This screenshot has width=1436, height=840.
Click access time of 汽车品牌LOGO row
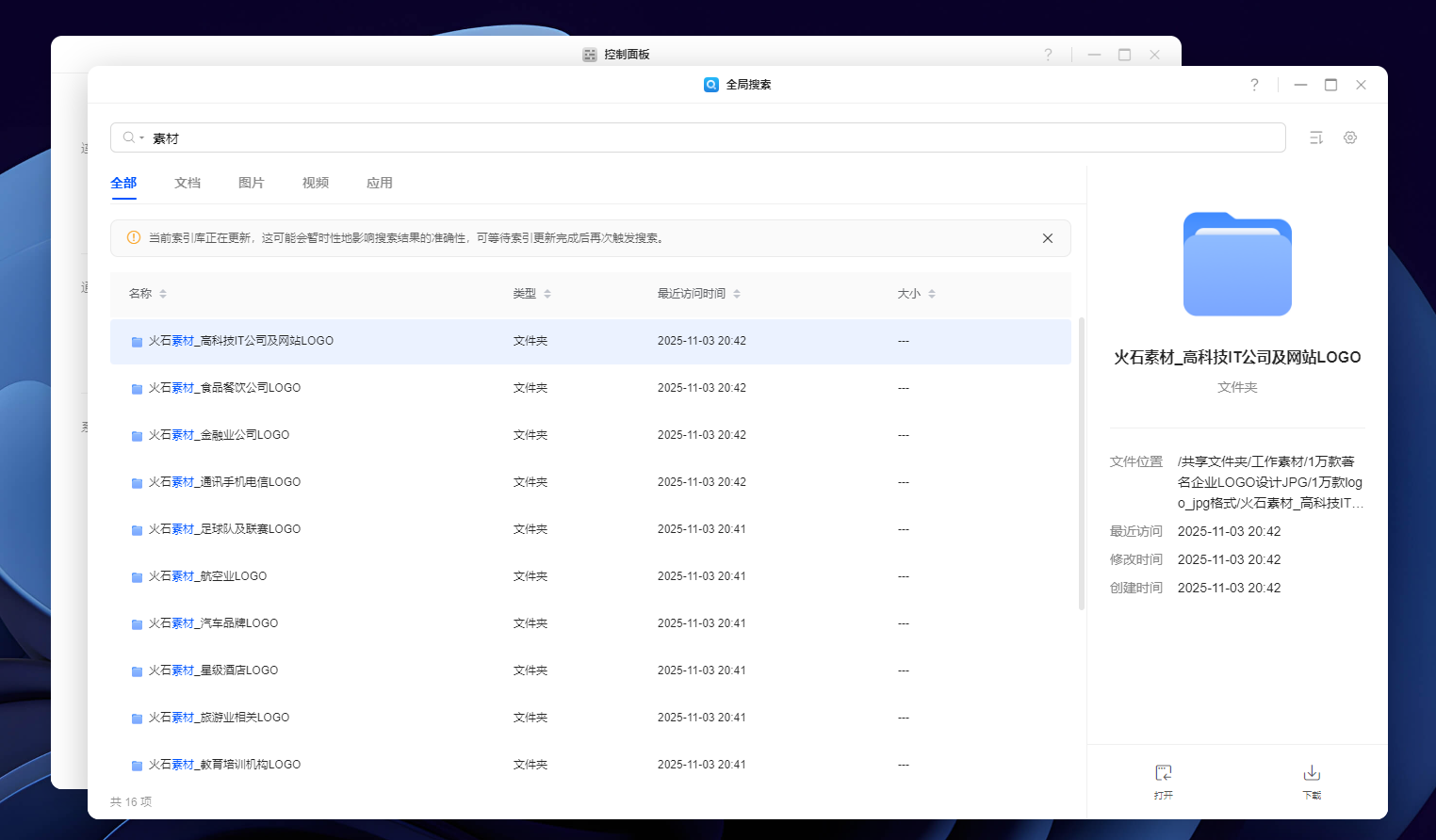tap(702, 623)
